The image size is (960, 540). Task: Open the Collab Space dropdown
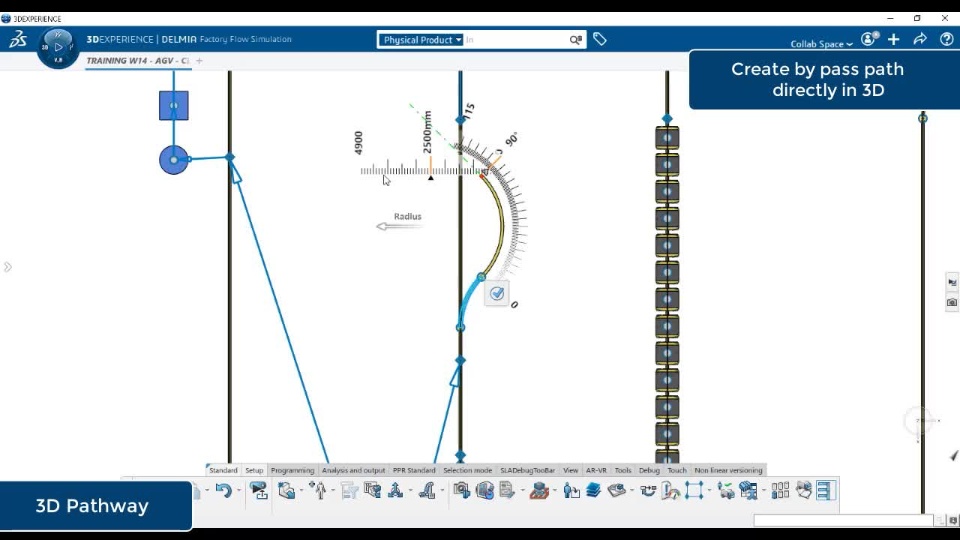tap(822, 44)
